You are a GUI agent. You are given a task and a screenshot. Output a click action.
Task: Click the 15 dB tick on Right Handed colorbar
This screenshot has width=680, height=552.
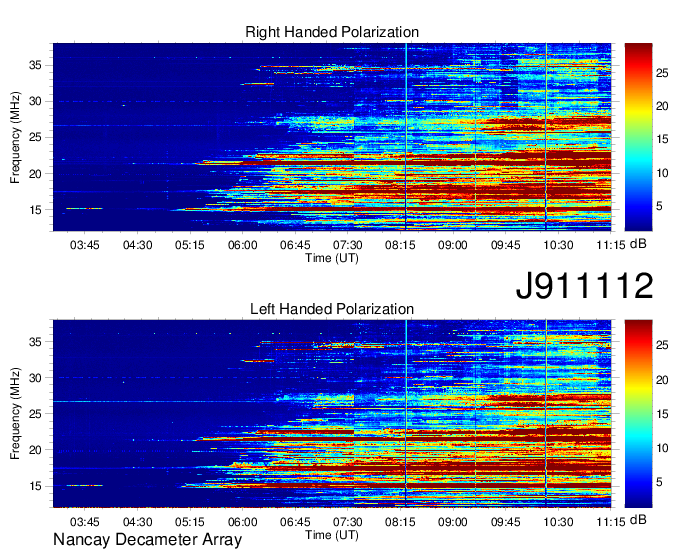pos(662,139)
